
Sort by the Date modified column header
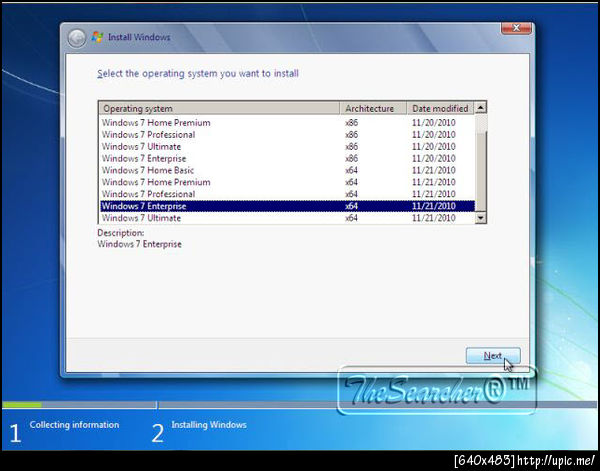(x=440, y=109)
